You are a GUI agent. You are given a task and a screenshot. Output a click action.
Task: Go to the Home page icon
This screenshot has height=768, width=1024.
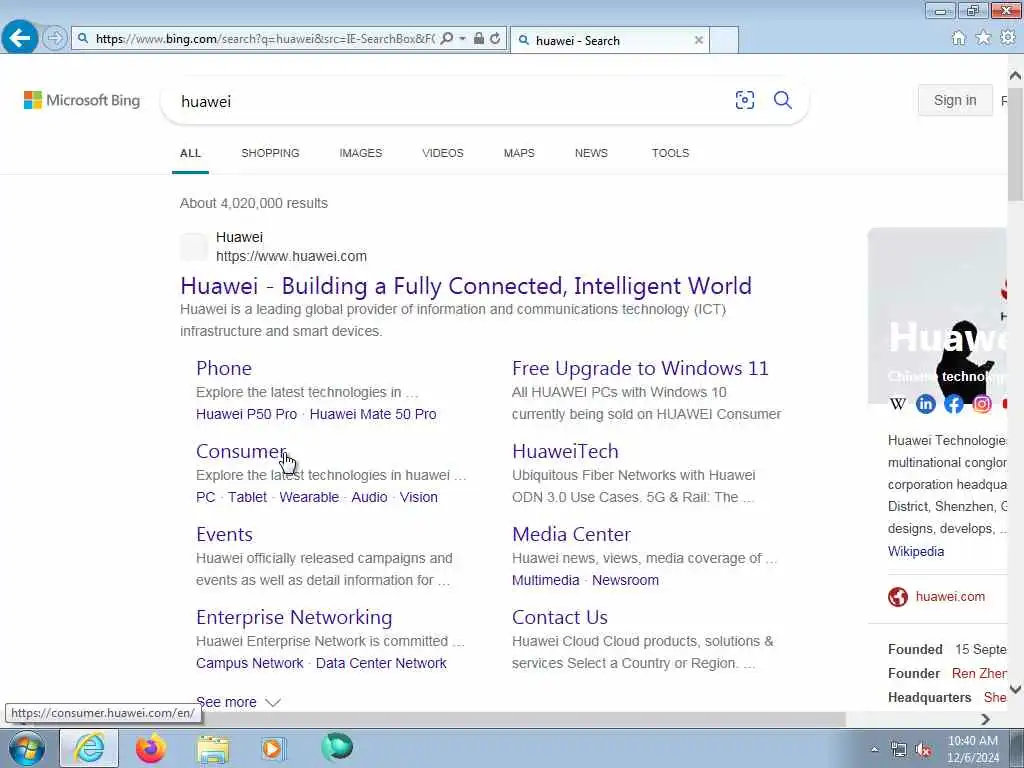coord(958,38)
